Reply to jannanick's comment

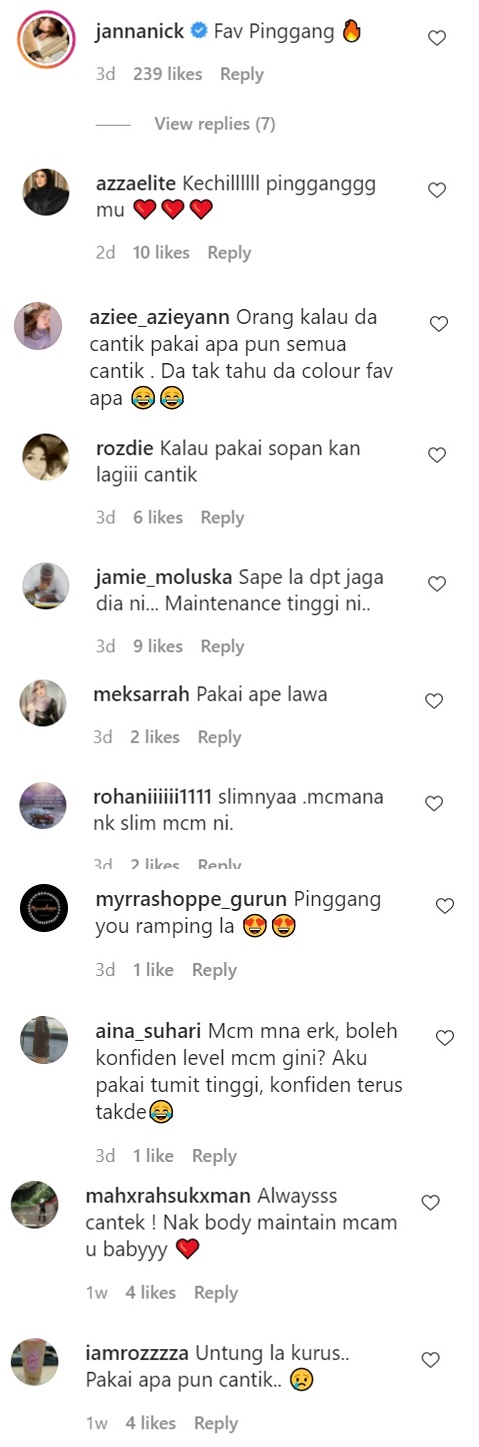pos(242,74)
